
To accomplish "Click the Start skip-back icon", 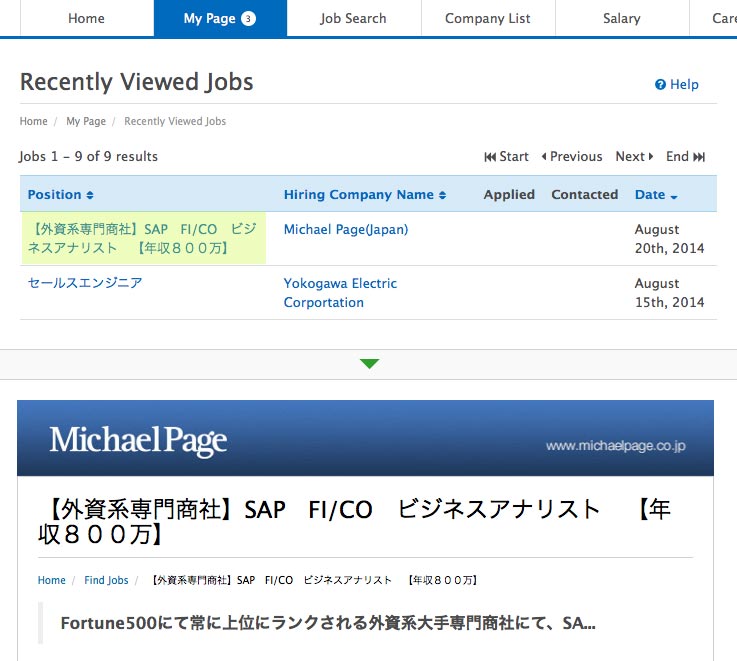I will coord(490,157).
